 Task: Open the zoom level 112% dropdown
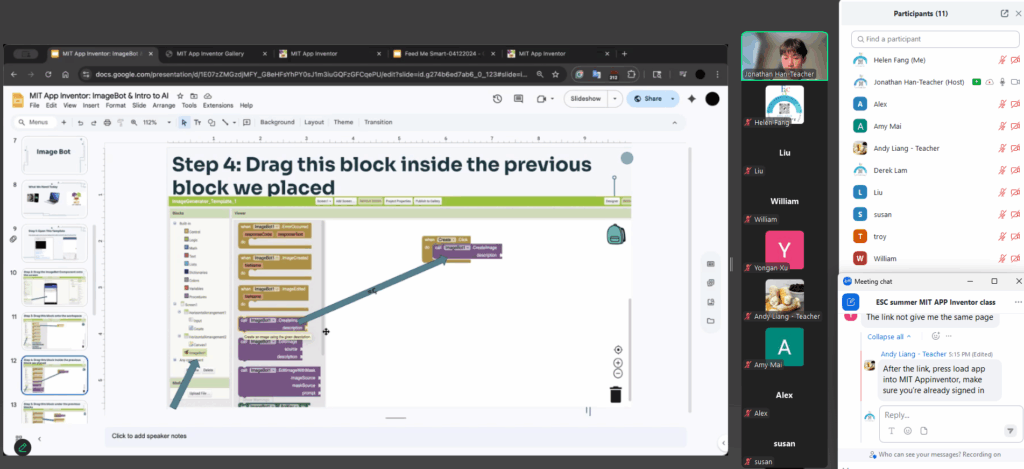point(152,122)
